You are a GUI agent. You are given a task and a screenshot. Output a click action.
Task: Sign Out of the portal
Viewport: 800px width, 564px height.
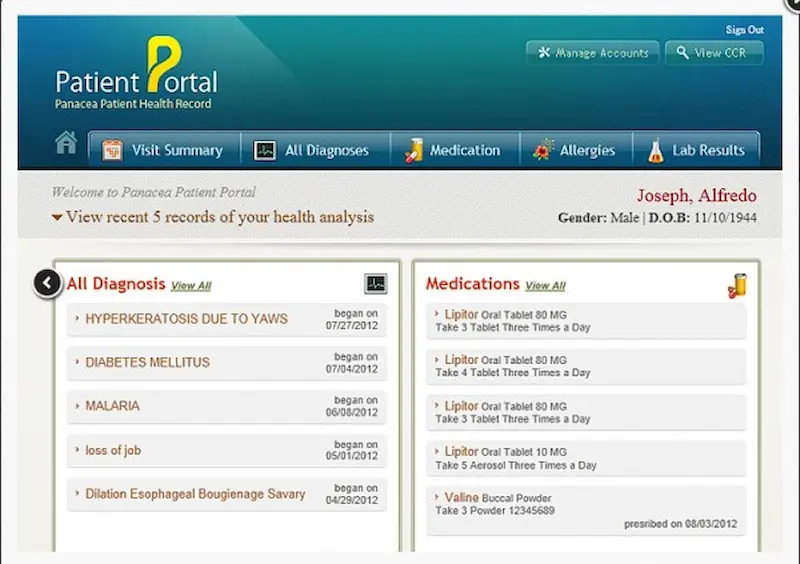[x=744, y=30]
